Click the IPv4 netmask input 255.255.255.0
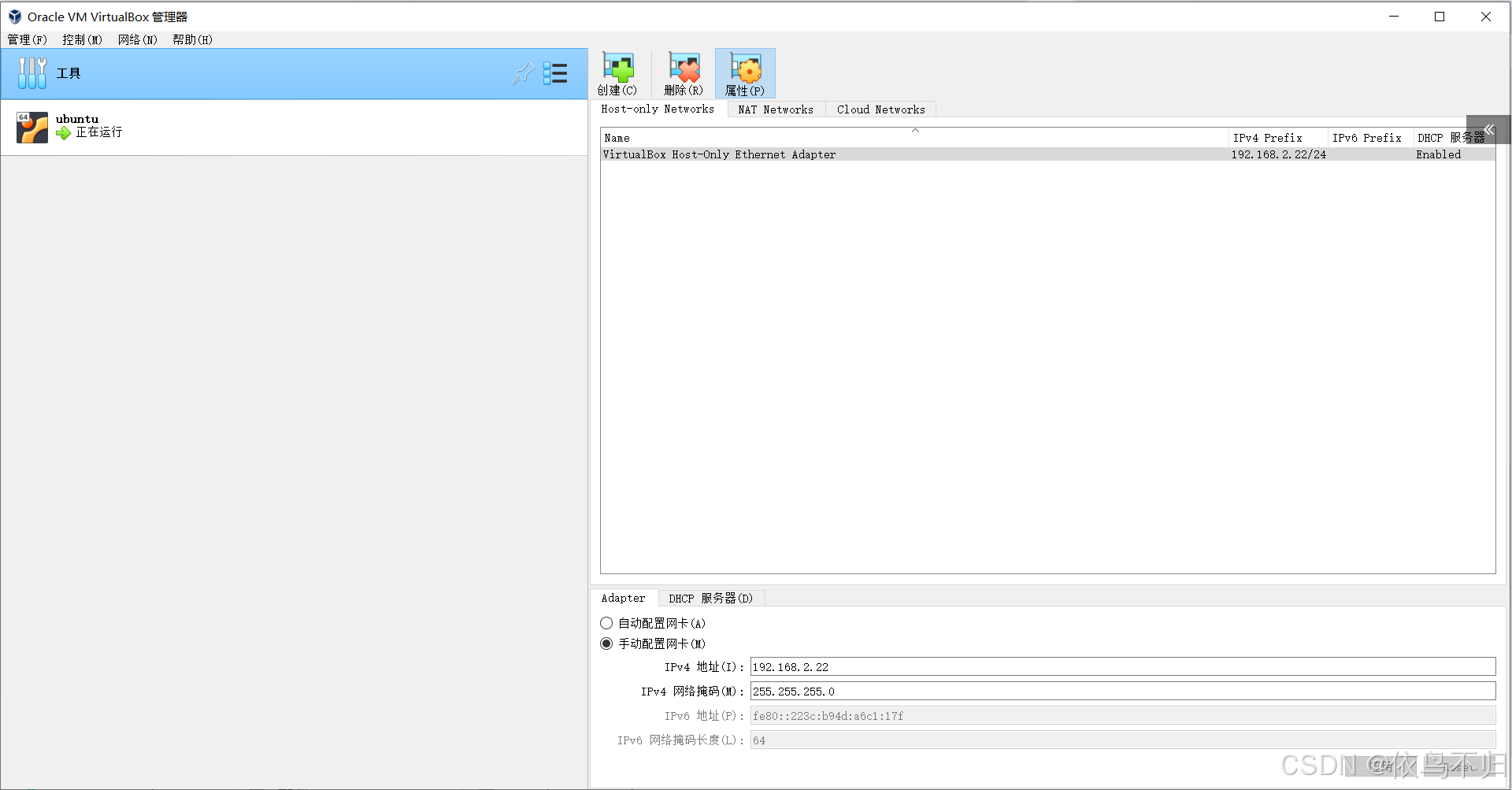 point(1123,691)
